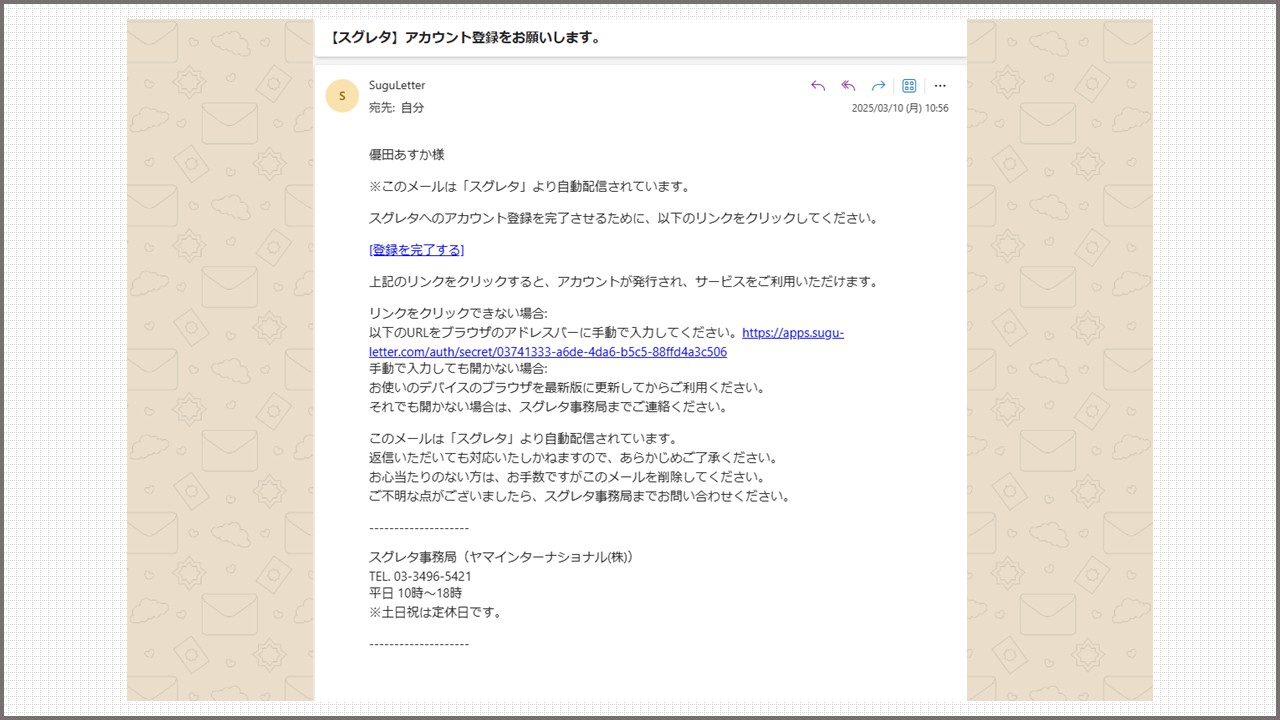
Task: Click the Forward arrow icon
Action: pyautogui.click(x=878, y=86)
